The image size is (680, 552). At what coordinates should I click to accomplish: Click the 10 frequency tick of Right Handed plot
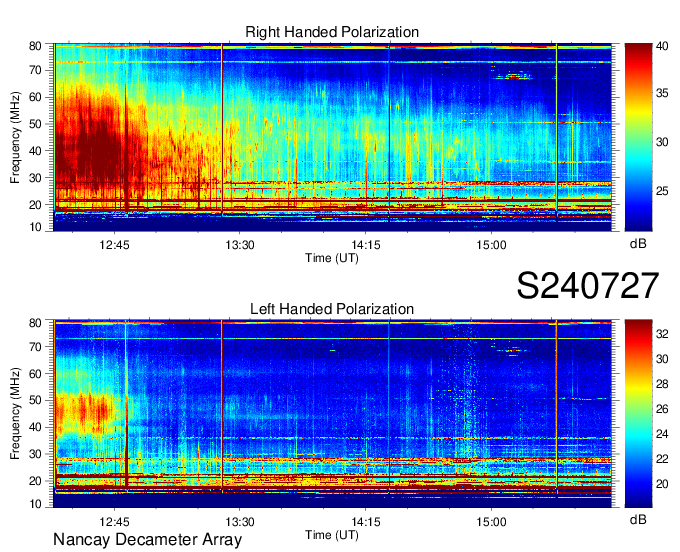35,227
